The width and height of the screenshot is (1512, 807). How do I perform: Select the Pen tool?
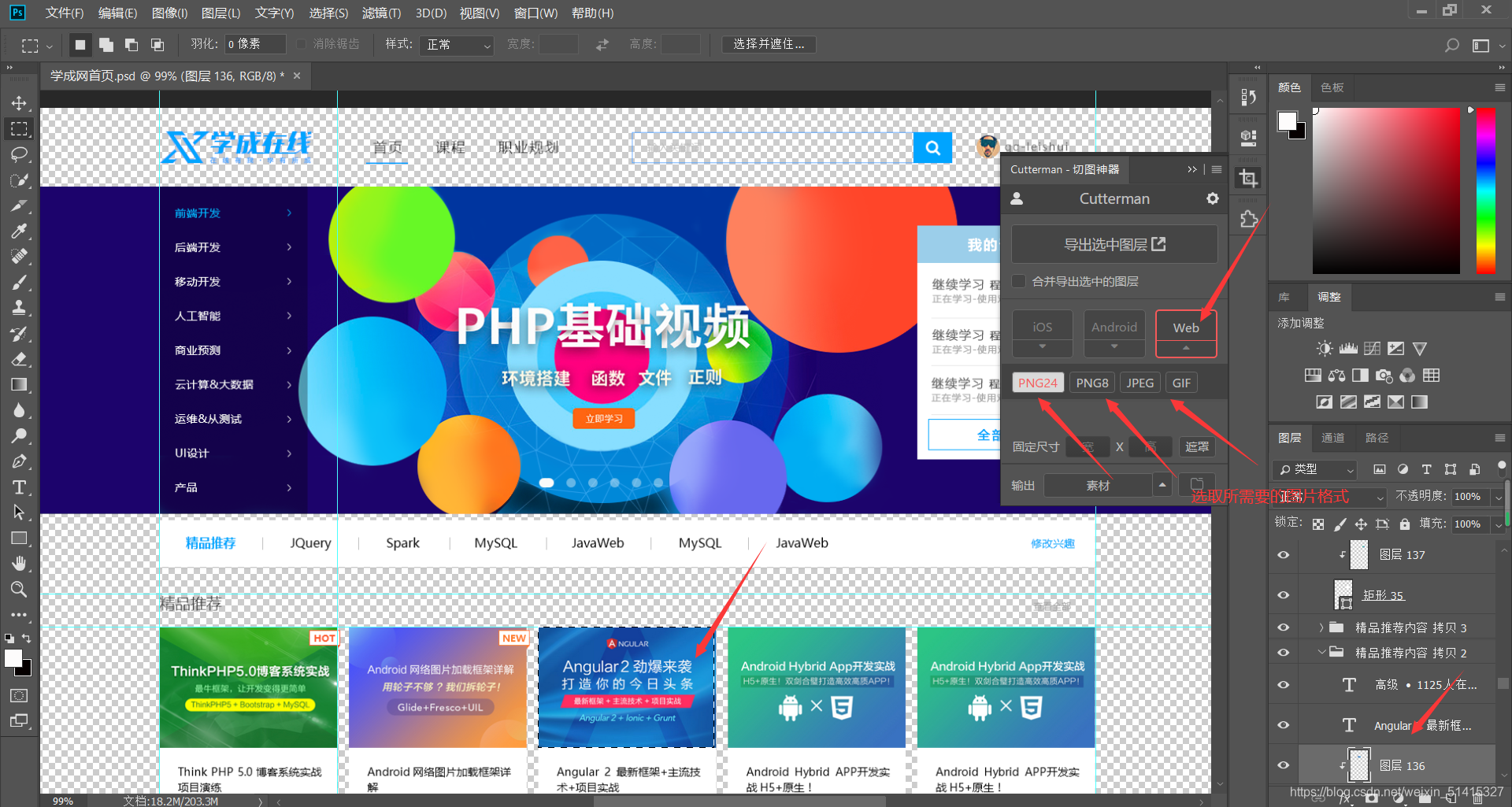[x=19, y=461]
